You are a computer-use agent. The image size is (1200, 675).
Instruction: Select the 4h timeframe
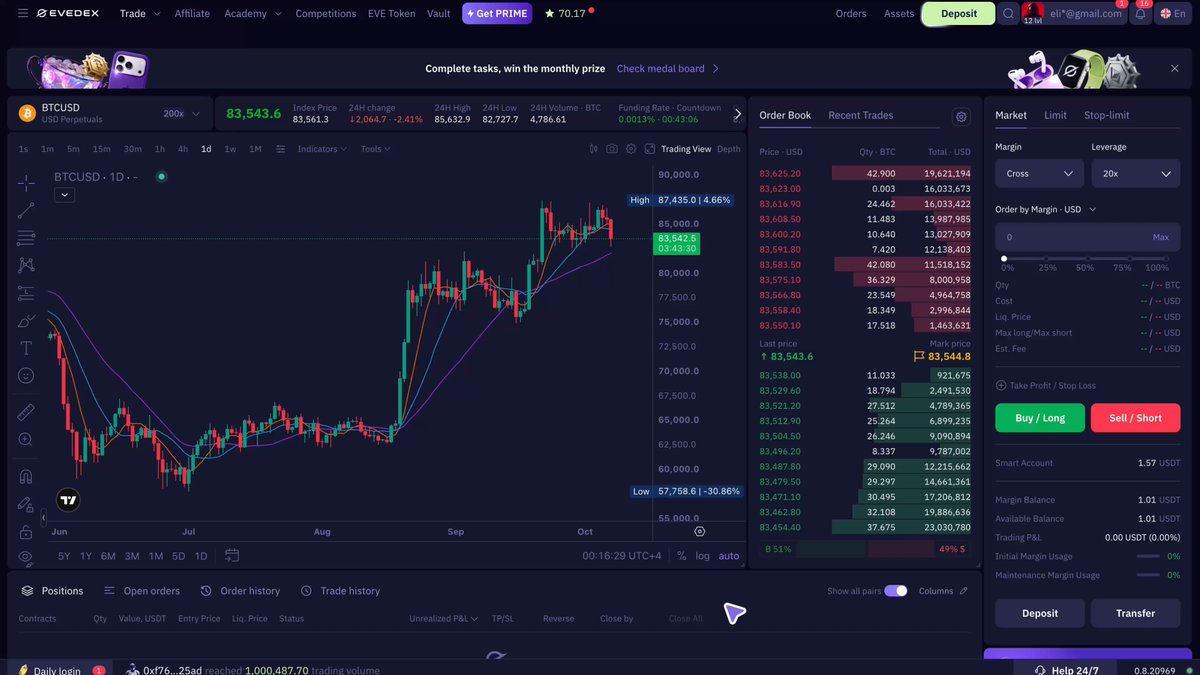(x=183, y=149)
